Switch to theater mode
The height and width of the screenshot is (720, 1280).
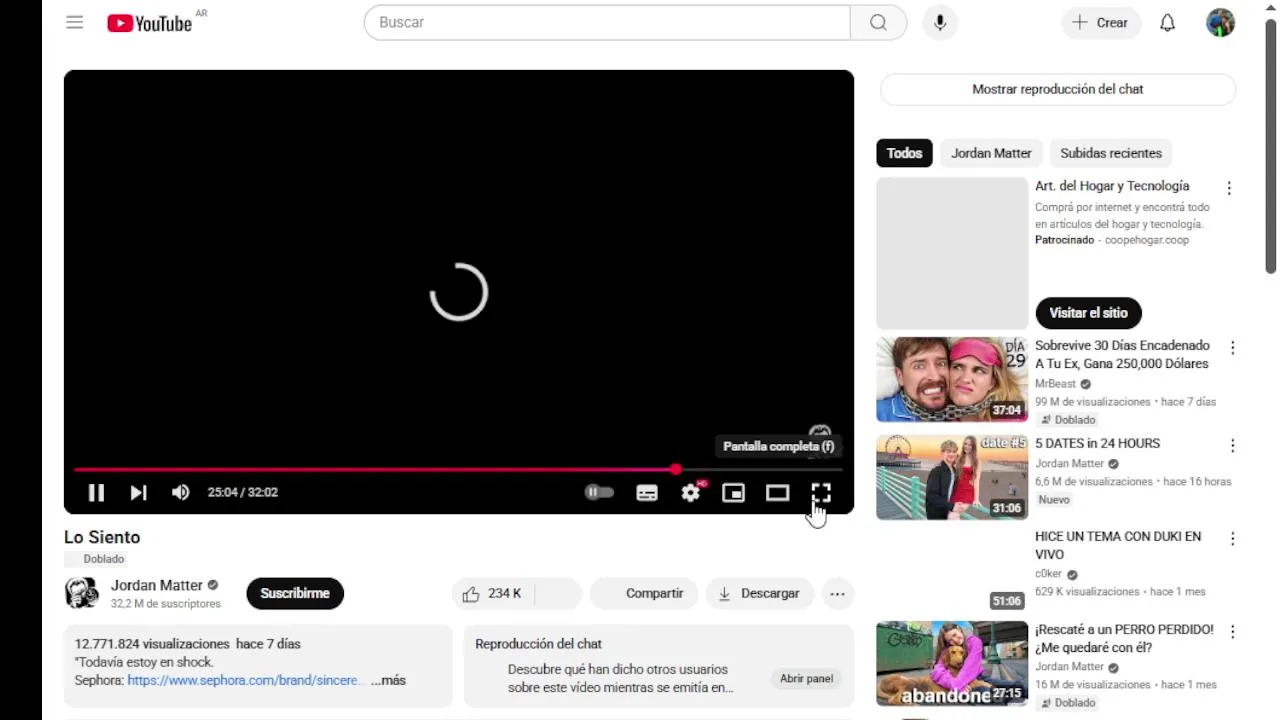777,493
